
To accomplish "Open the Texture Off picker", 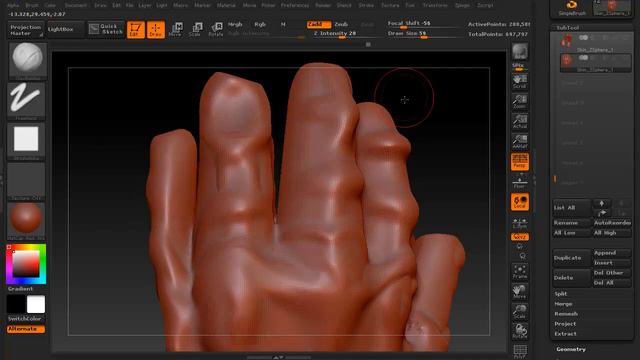I will (x=26, y=181).
